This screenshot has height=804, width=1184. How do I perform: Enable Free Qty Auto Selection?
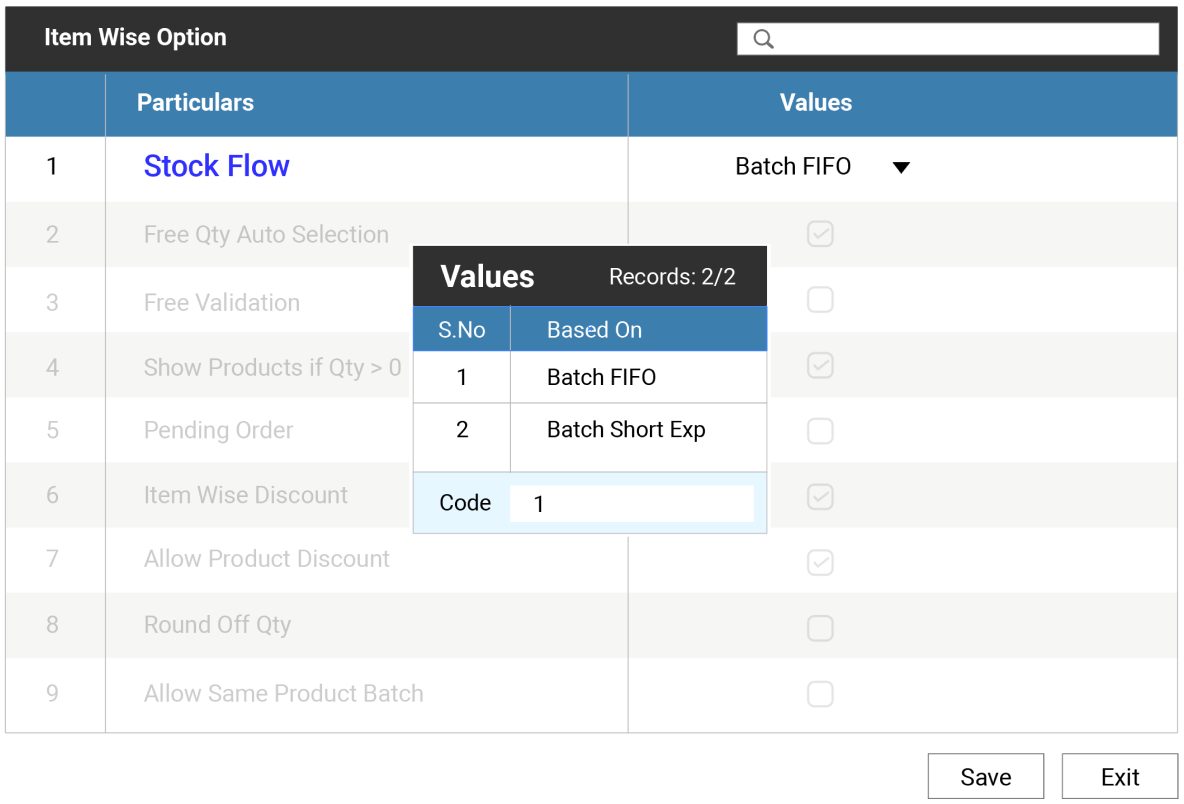click(820, 233)
